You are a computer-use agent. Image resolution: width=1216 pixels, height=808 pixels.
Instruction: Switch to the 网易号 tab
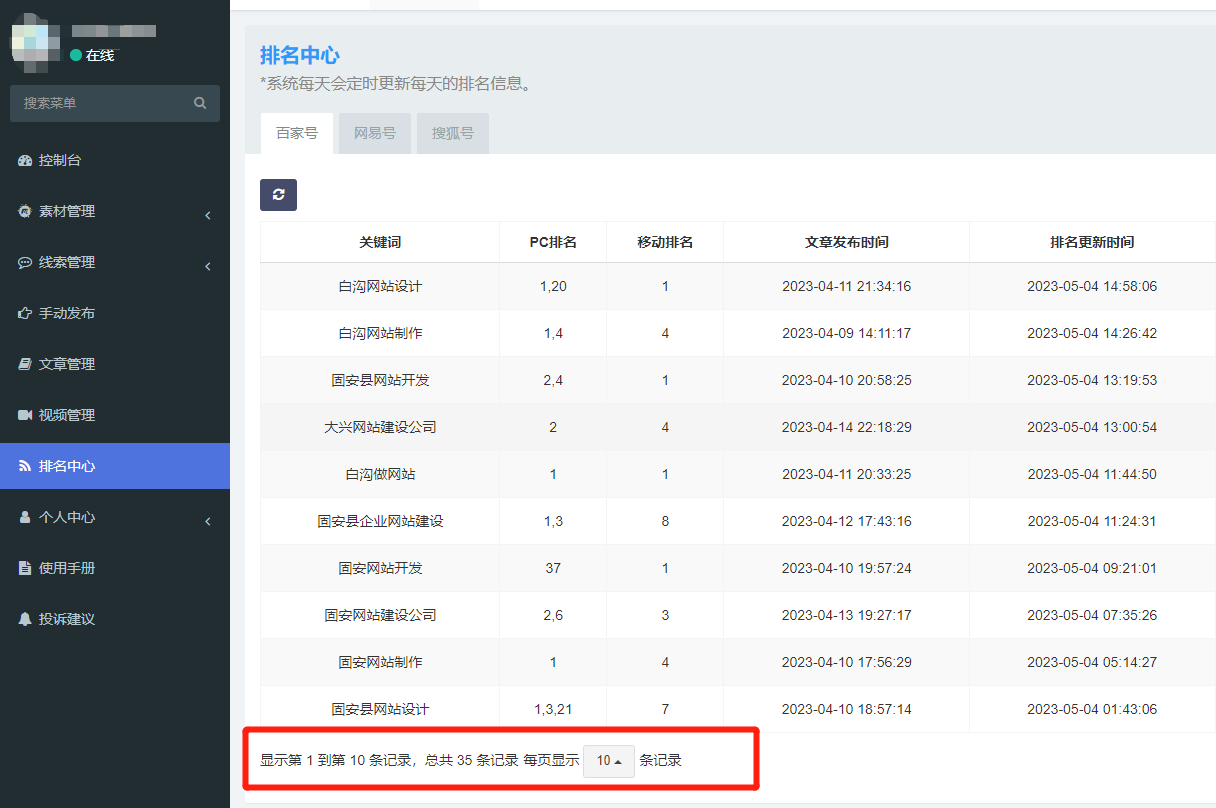click(375, 133)
